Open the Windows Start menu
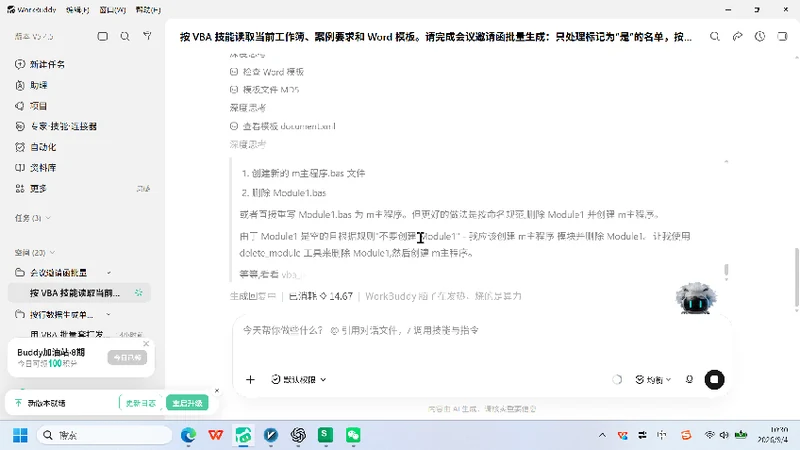 (x=20, y=435)
